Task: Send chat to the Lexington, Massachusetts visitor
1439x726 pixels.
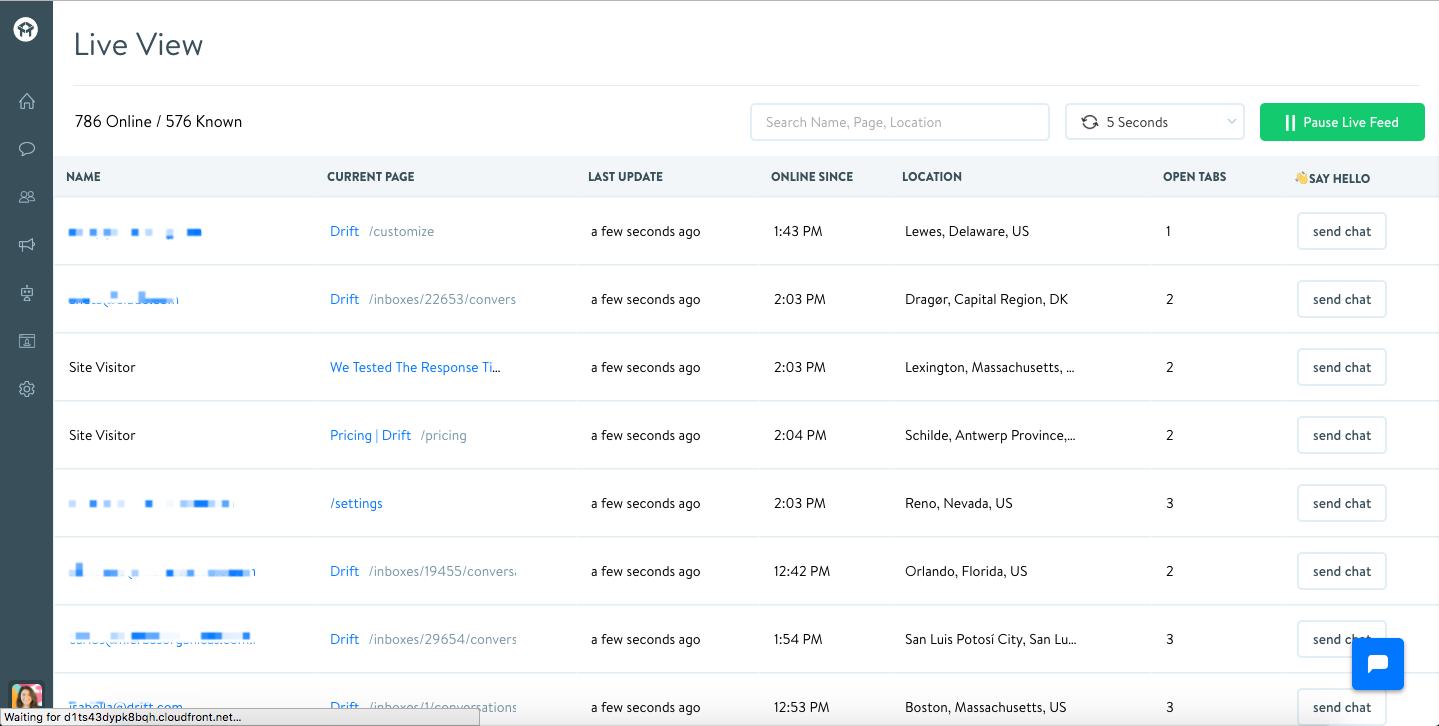Action: tap(1342, 367)
